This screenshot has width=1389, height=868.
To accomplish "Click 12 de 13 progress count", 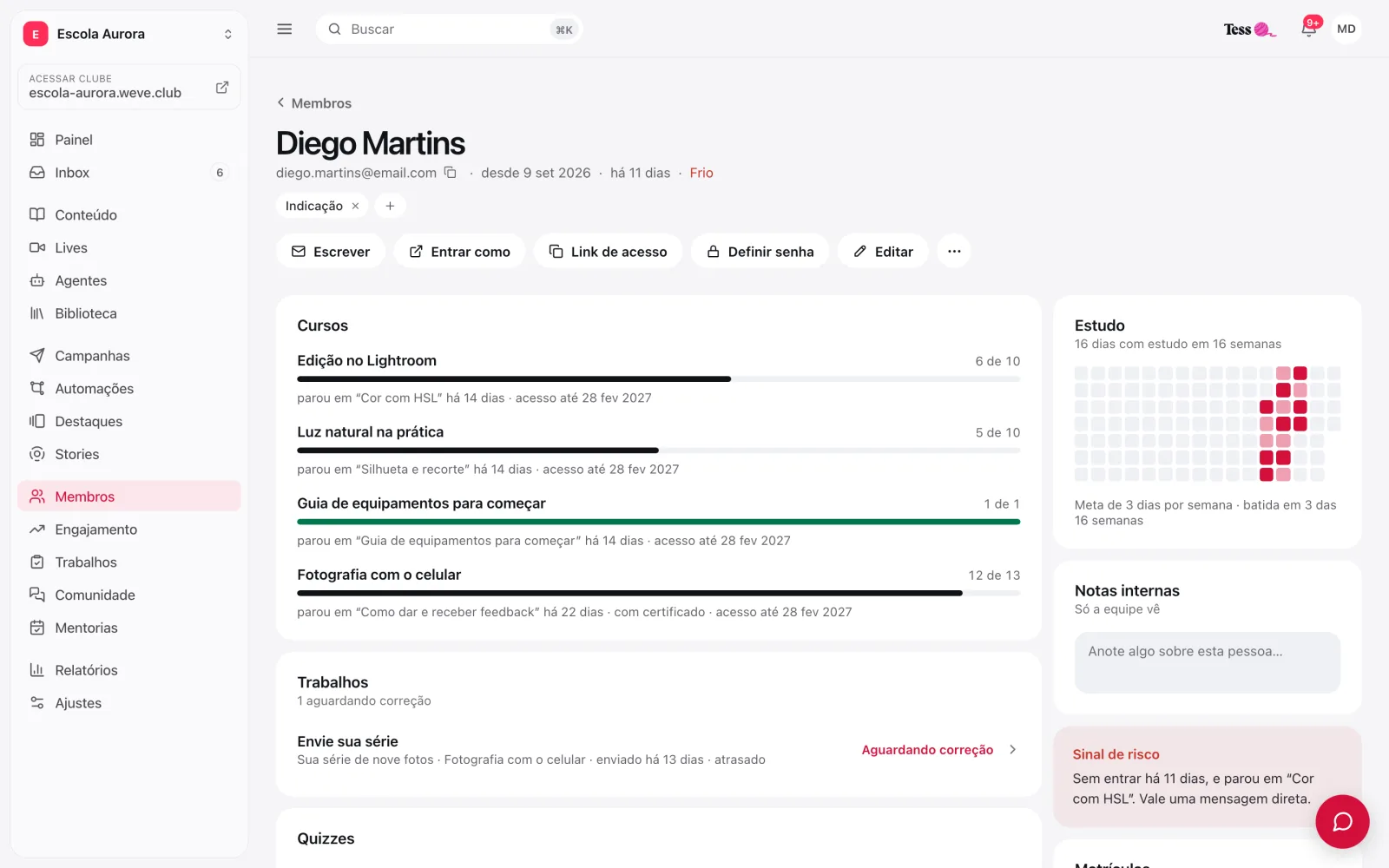I will (994, 575).
